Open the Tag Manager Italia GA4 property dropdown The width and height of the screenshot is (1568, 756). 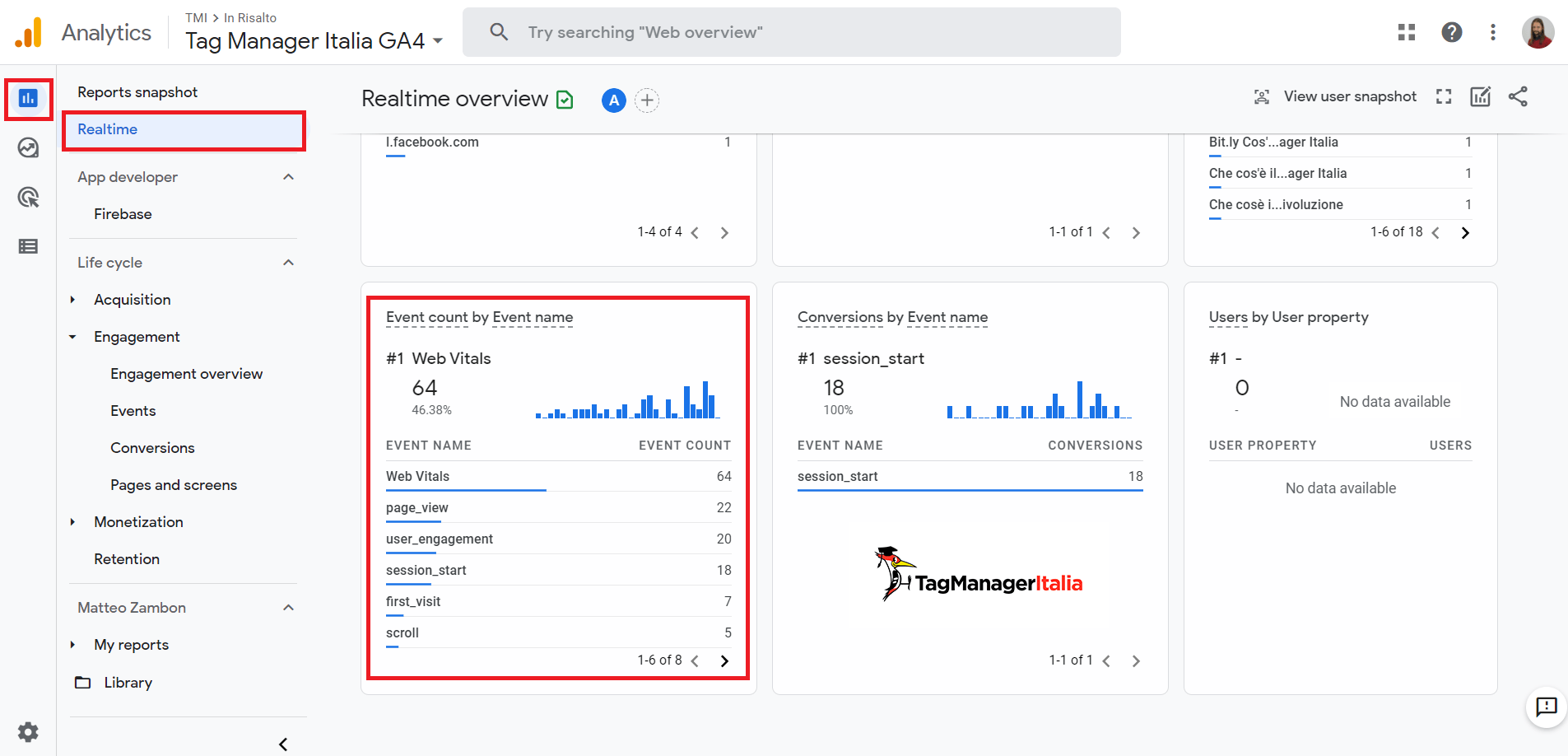click(314, 40)
